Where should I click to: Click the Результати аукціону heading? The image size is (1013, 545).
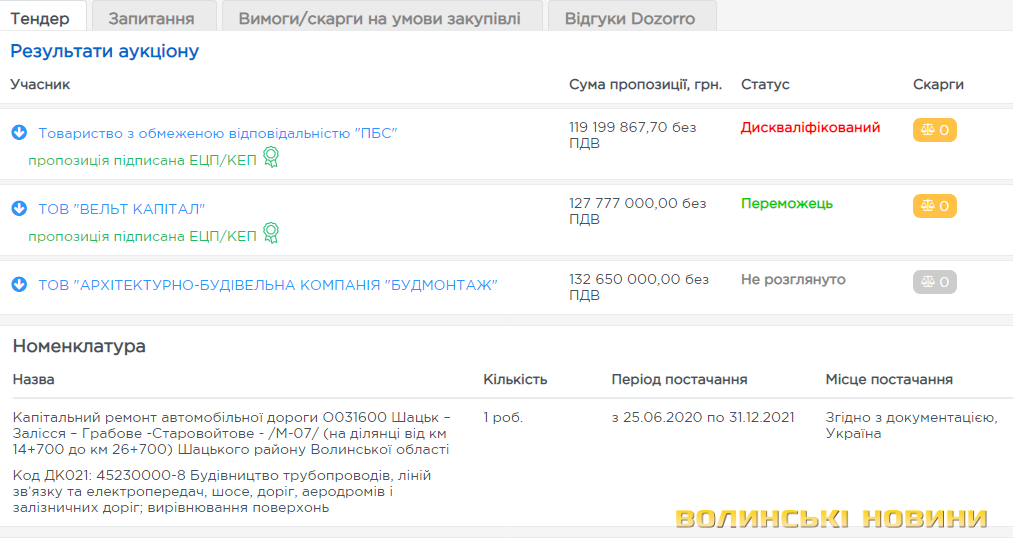tap(105, 51)
